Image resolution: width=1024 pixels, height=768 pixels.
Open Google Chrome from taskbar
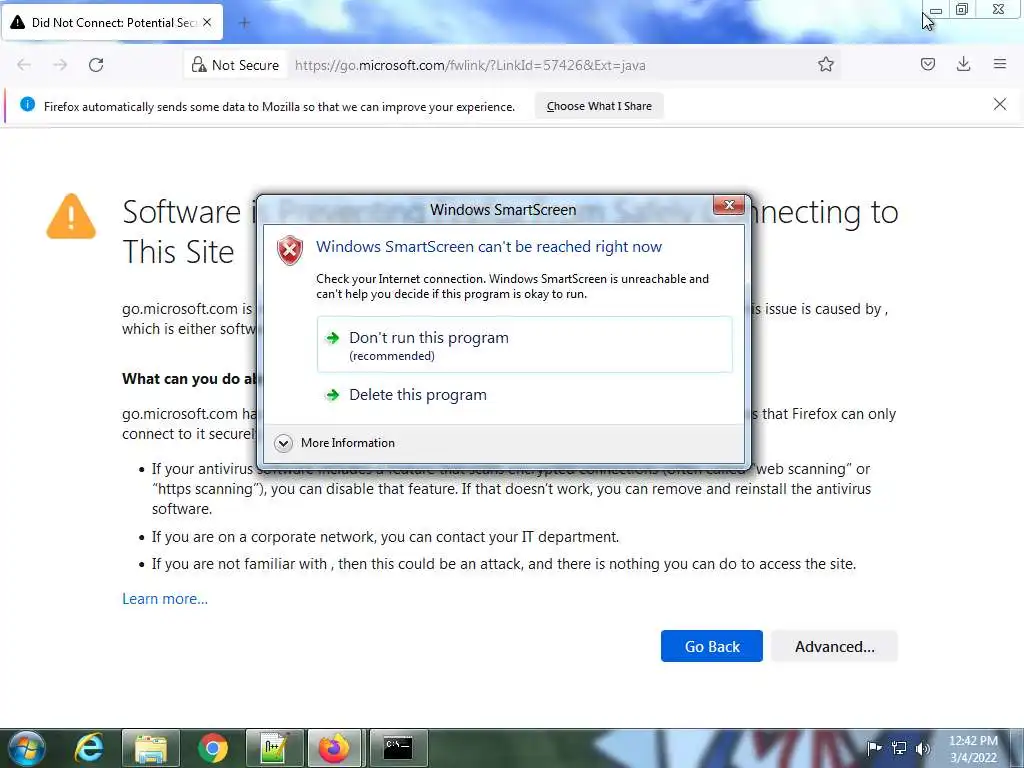click(x=212, y=748)
